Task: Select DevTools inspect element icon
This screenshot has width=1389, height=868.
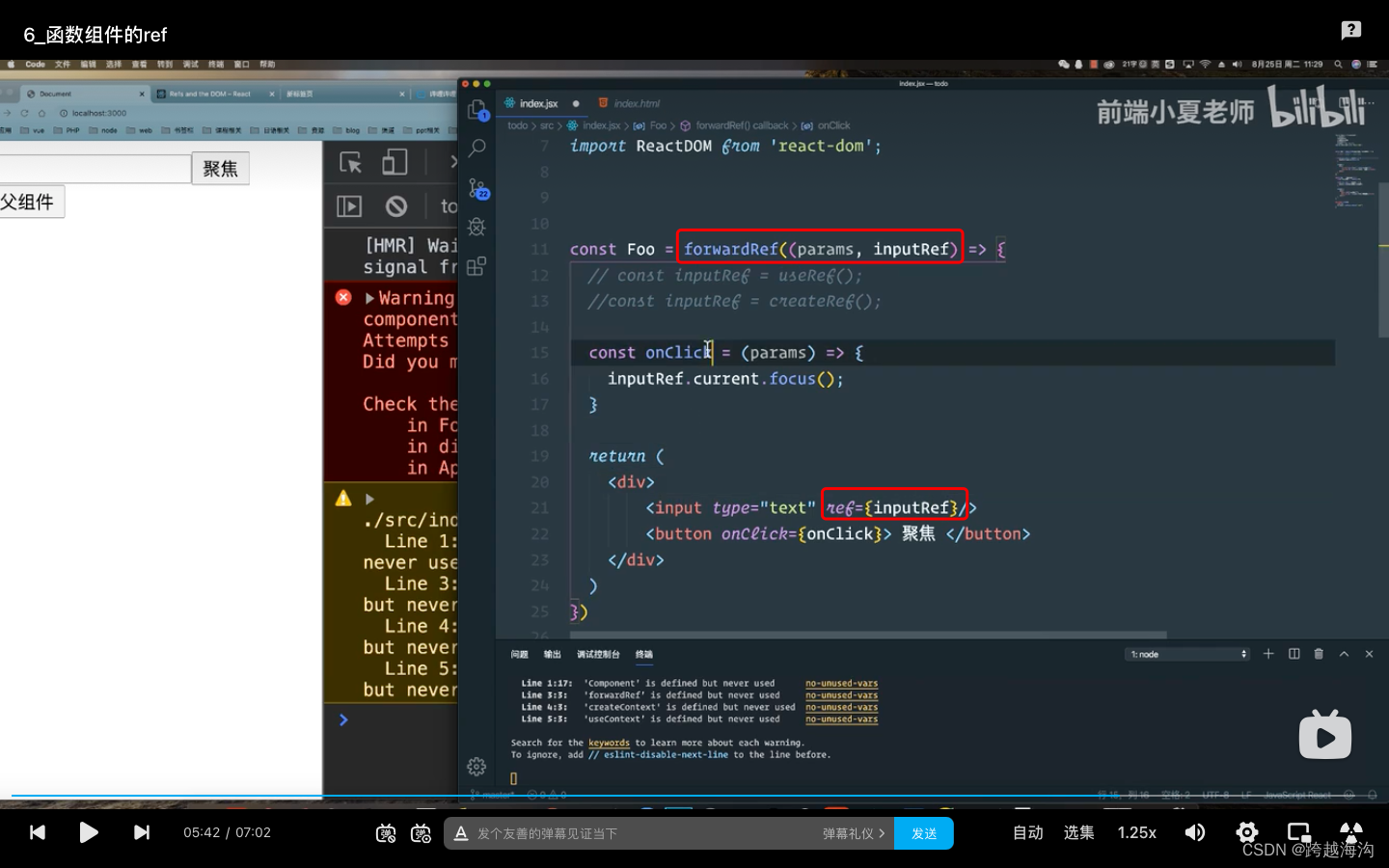Action: [x=350, y=162]
